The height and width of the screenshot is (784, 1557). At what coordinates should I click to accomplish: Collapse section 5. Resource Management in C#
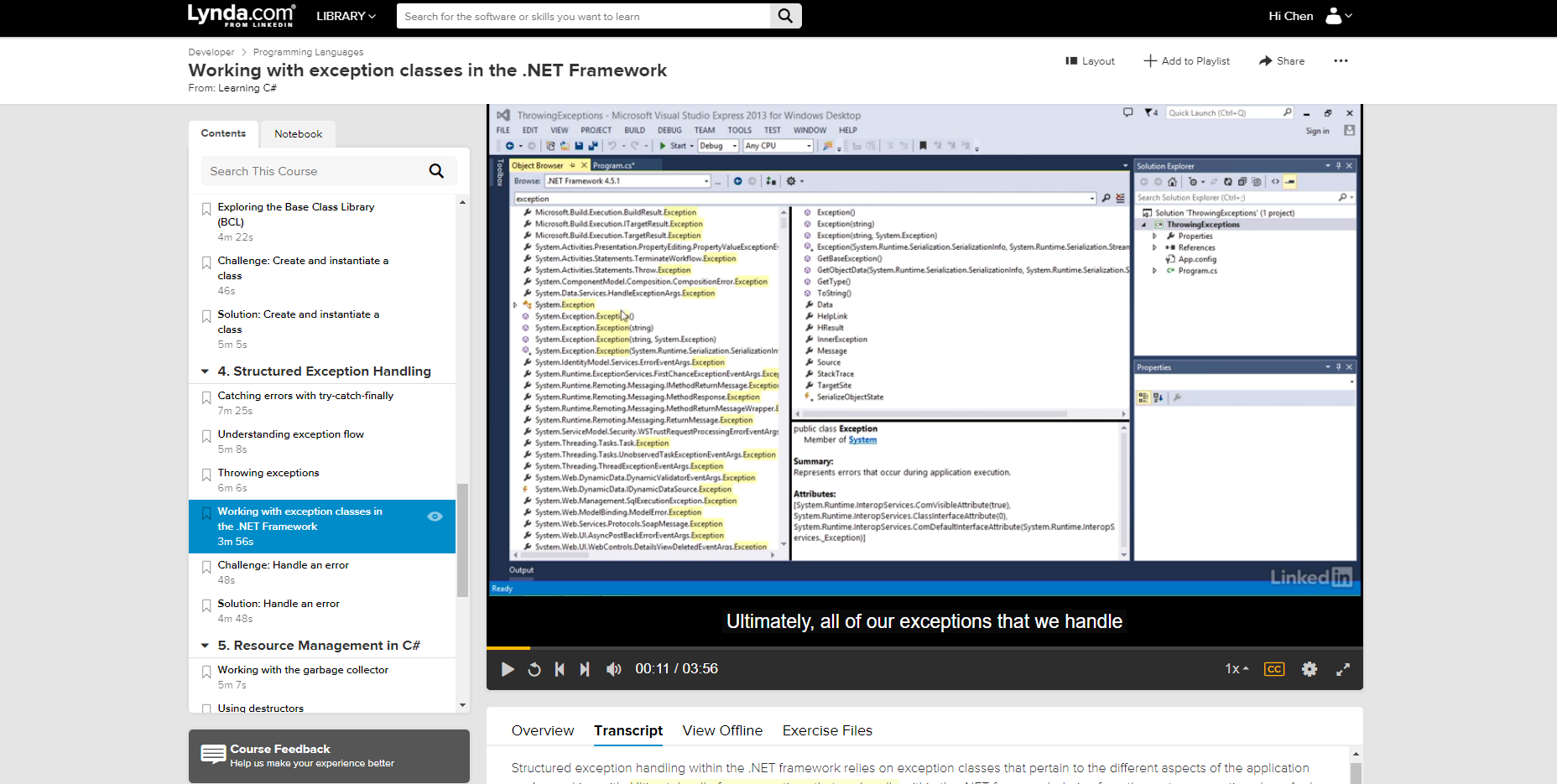(205, 646)
